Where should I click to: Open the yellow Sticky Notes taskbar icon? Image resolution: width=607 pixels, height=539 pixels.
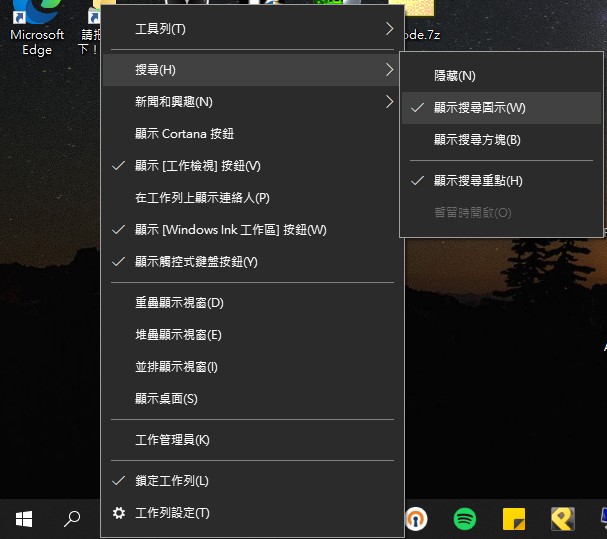point(514,518)
